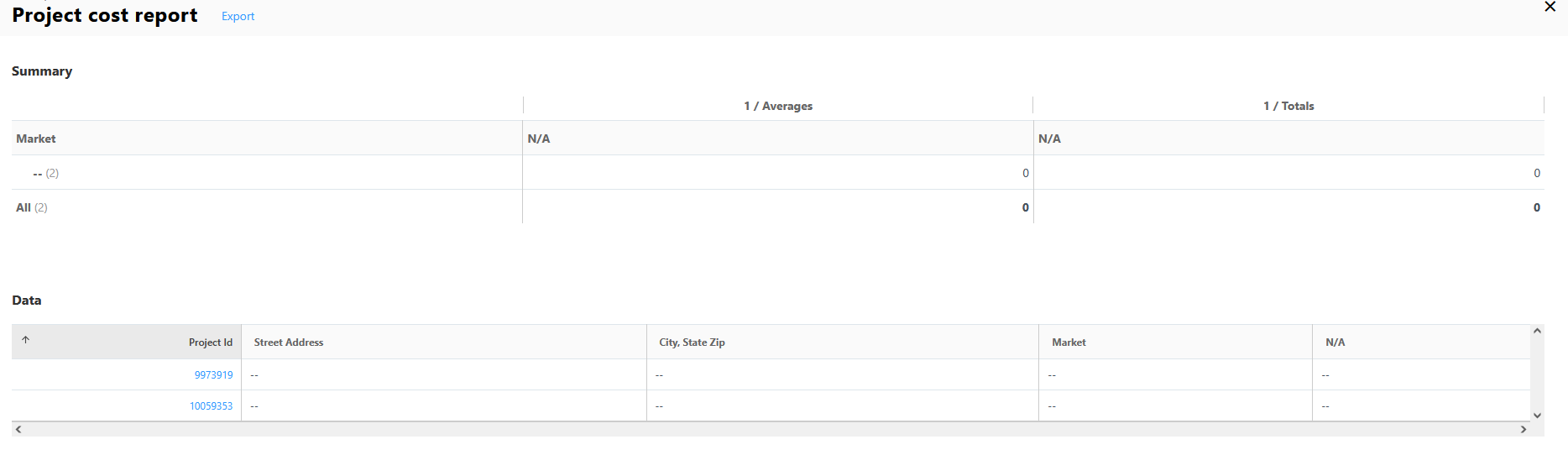Sort by Street Address column header
The image size is (1568, 455).
coord(289,343)
